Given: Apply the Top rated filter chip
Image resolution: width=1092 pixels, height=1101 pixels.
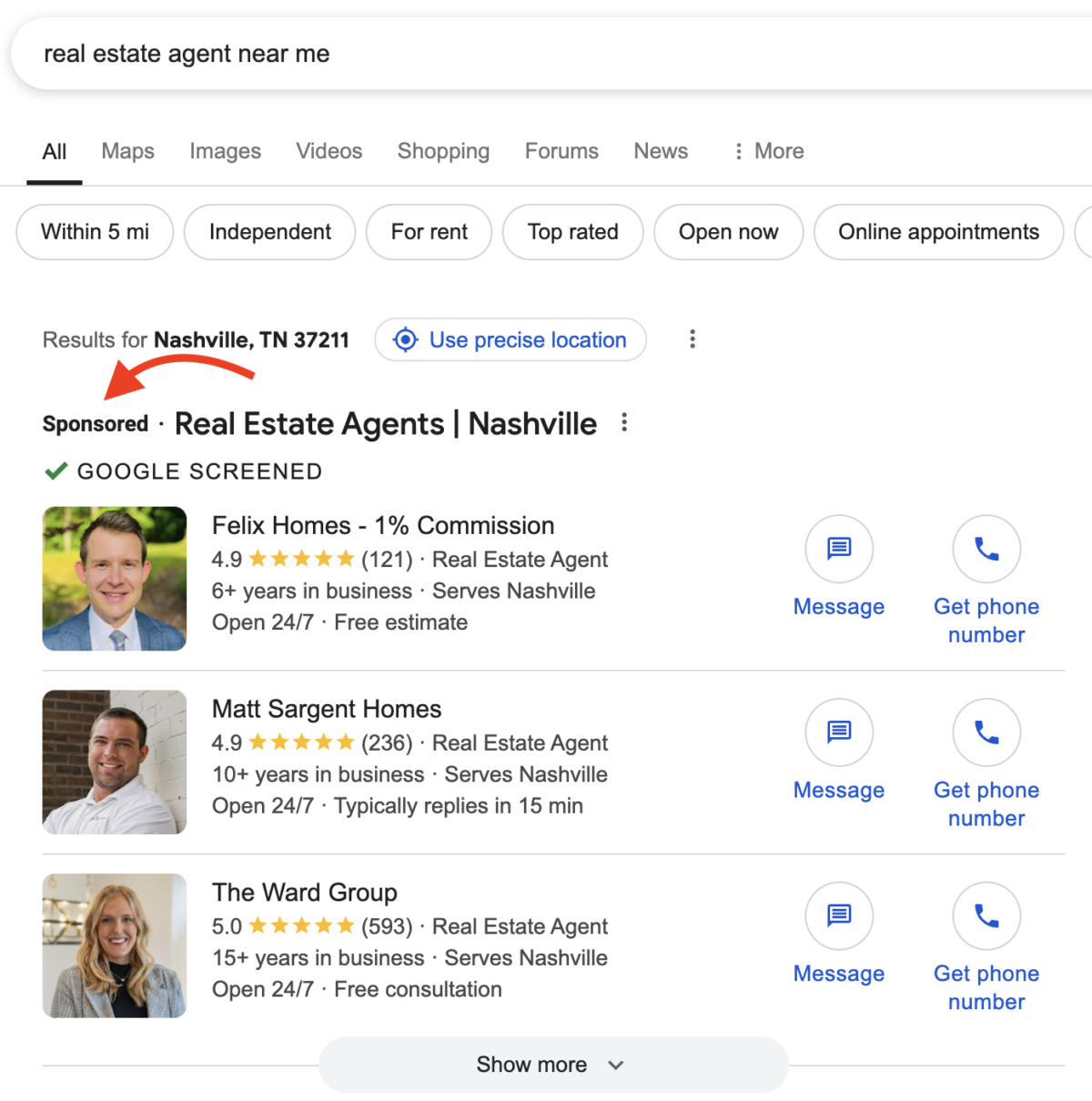Looking at the screenshot, I should pyautogui.click(x=573, y=232).
